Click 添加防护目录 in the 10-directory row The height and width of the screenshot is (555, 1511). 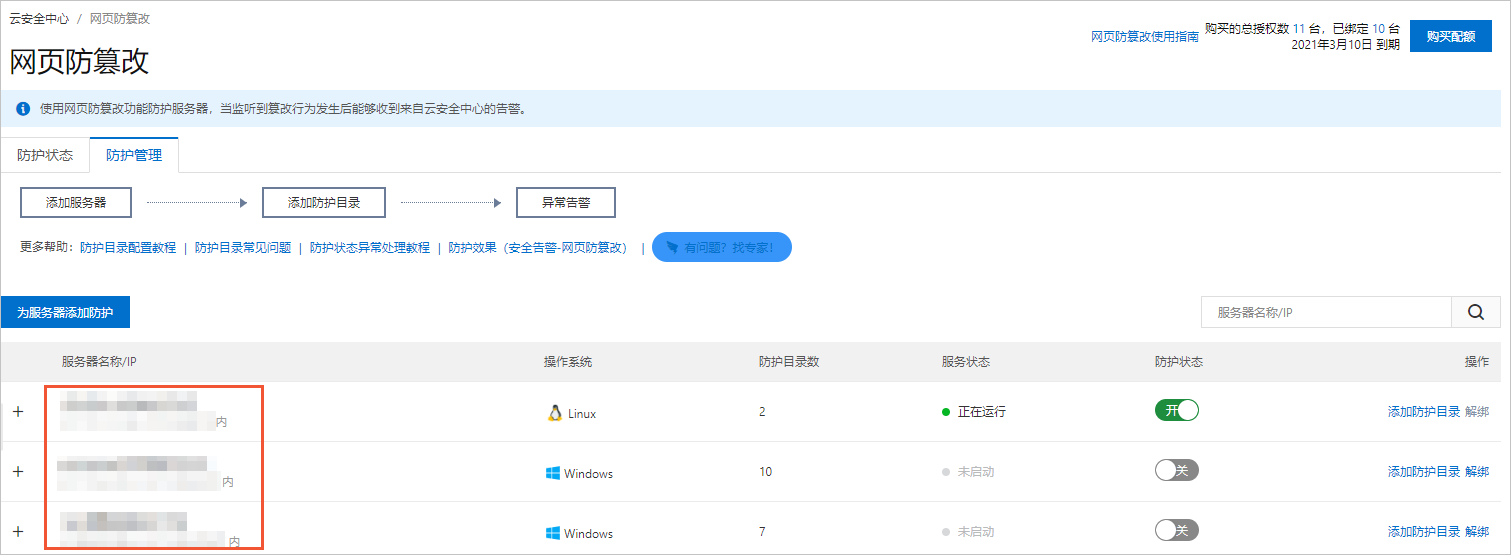[x=1424, y=472]
